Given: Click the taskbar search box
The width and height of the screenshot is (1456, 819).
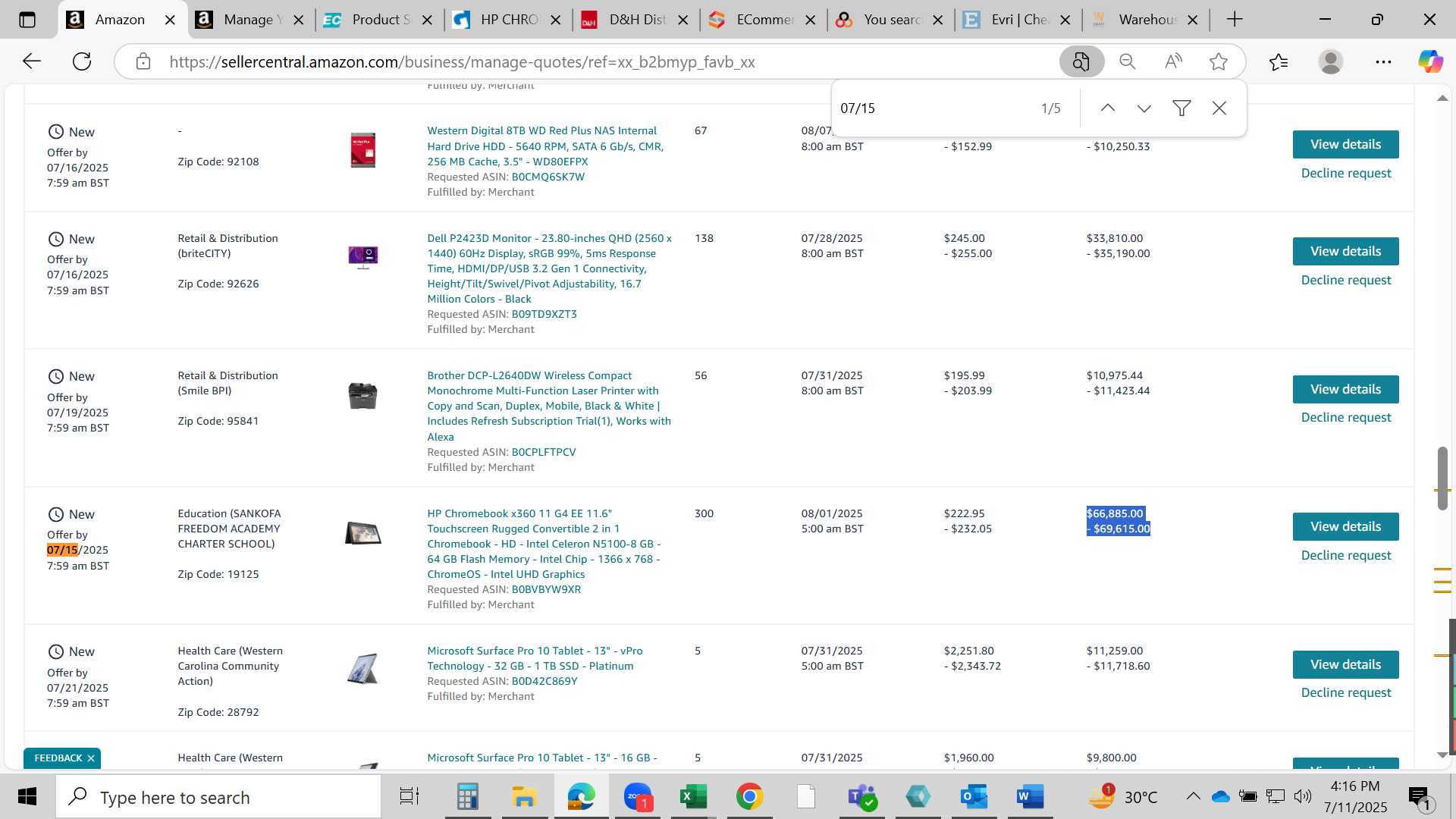Looking at the screenshot, I should click(x=218, y=797).
